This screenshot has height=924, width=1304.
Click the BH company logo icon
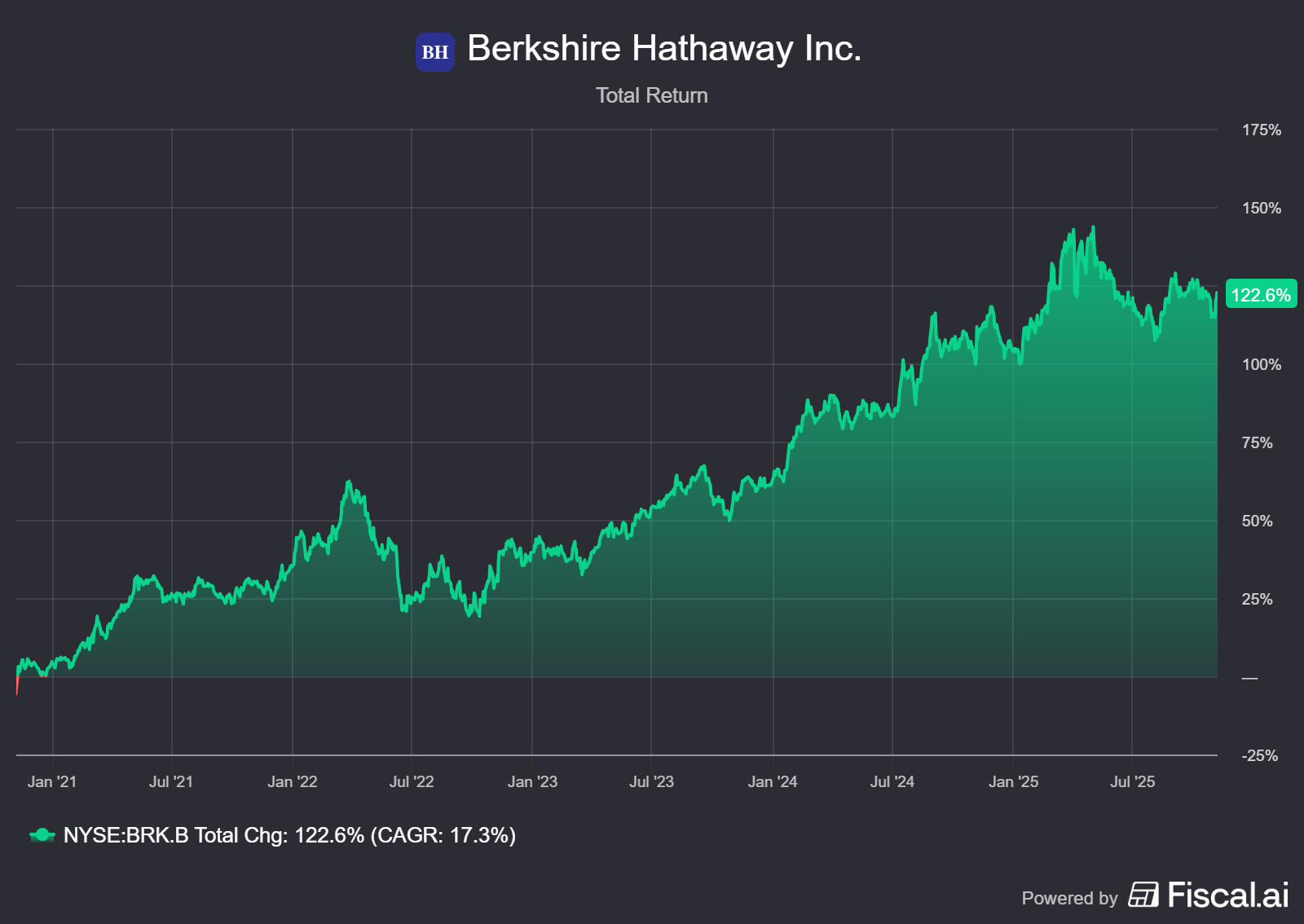point(434,51)
